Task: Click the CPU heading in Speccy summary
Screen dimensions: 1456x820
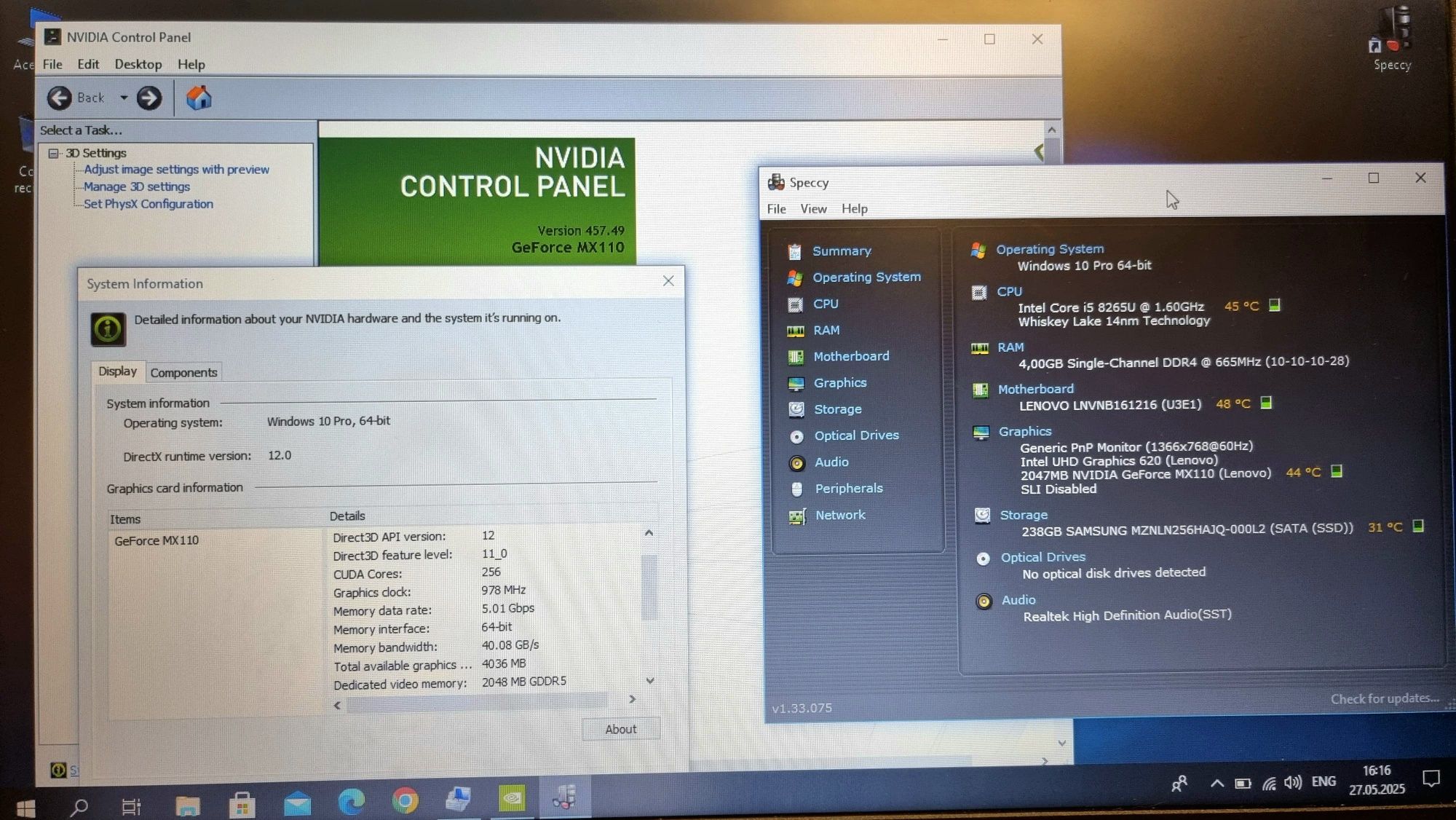Action: tap(1009, 291)
